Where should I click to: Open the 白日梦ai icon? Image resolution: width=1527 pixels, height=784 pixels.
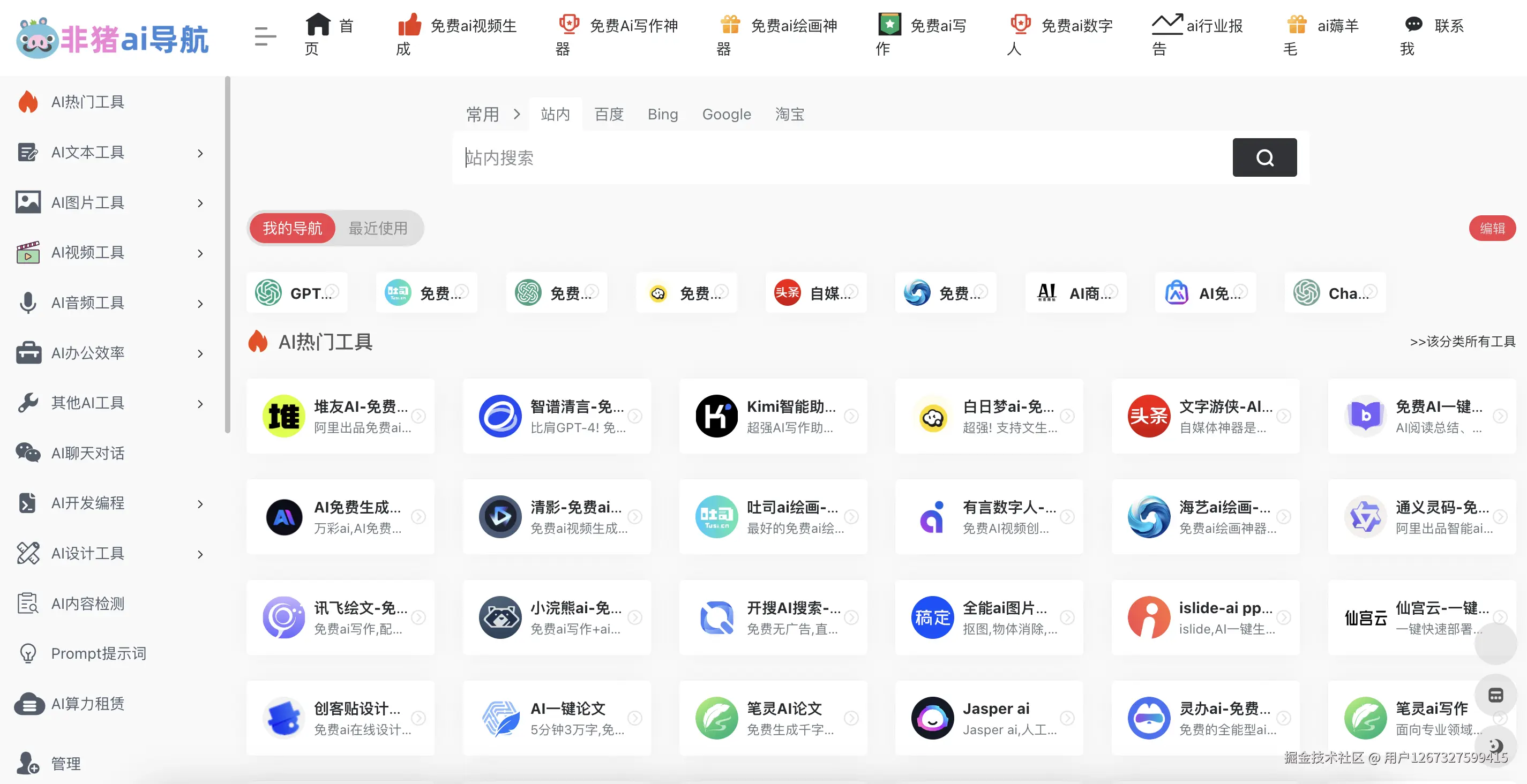pos(933,418)
